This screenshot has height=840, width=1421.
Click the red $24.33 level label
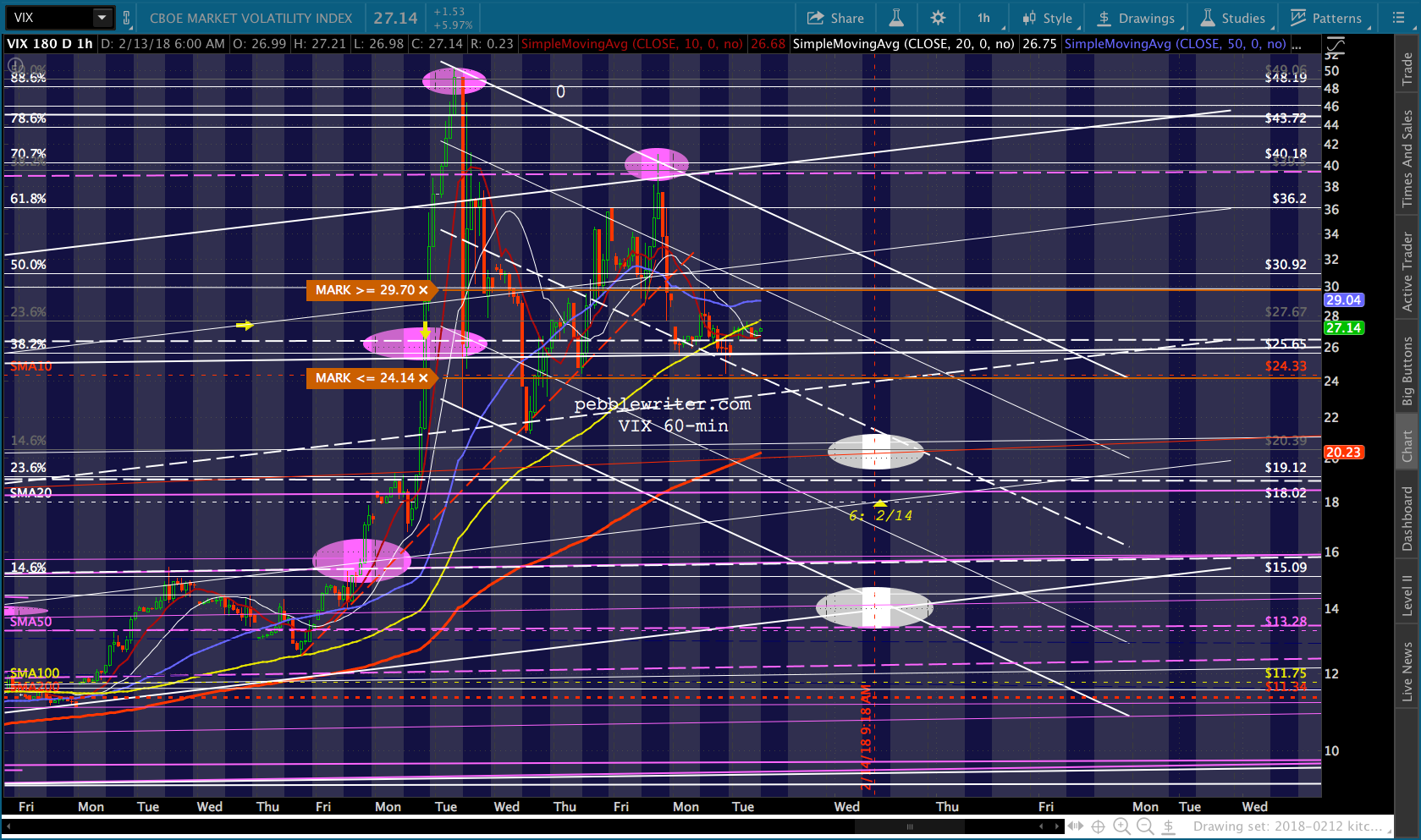[1286, 366]
